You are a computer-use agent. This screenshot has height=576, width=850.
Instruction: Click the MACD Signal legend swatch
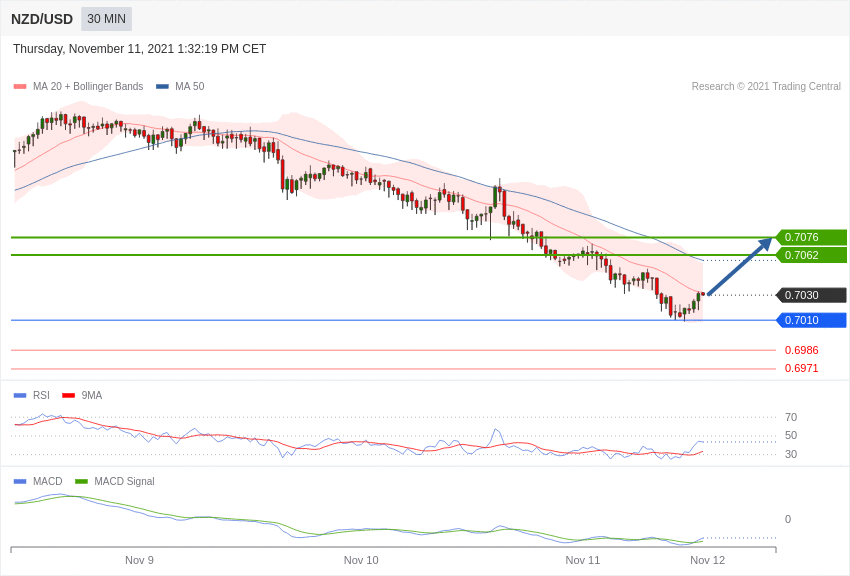[81, 482]
